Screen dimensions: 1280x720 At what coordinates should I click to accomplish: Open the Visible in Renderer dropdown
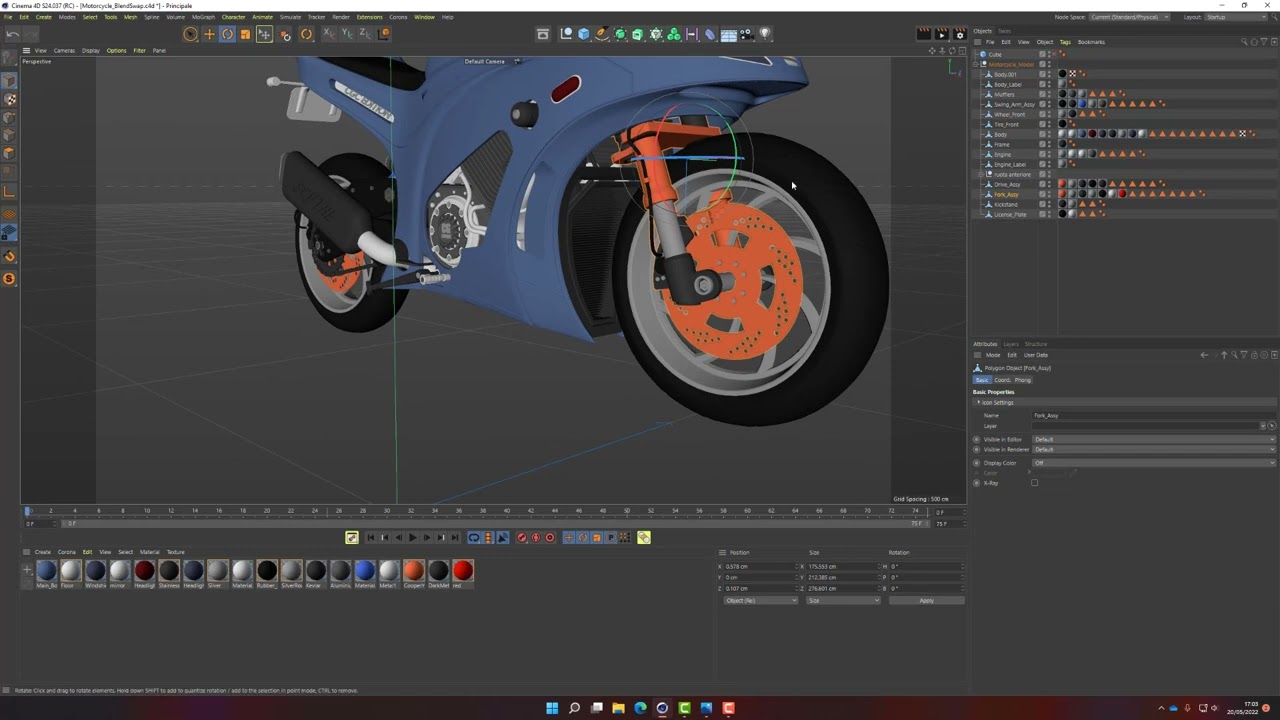pyautogui.click(x=1153, y=449)
